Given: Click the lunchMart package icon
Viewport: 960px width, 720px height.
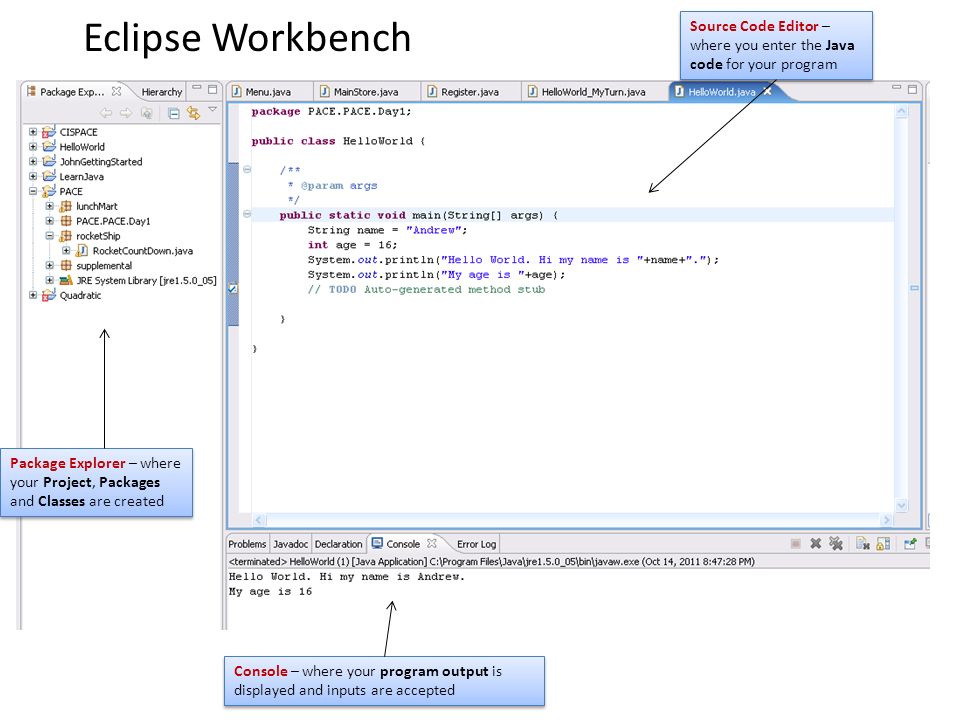Looking at the screenshot, I should [66, 206].
